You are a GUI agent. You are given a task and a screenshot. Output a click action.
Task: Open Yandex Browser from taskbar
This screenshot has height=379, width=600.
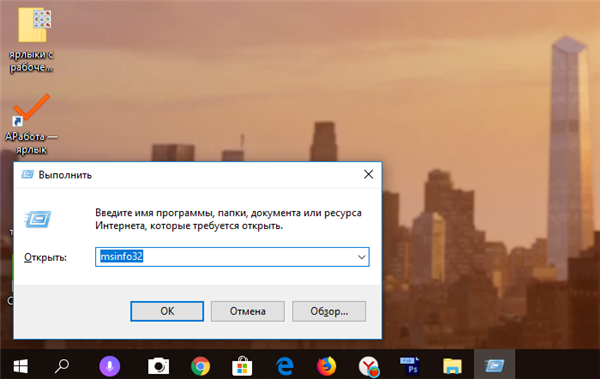(369, 366)
